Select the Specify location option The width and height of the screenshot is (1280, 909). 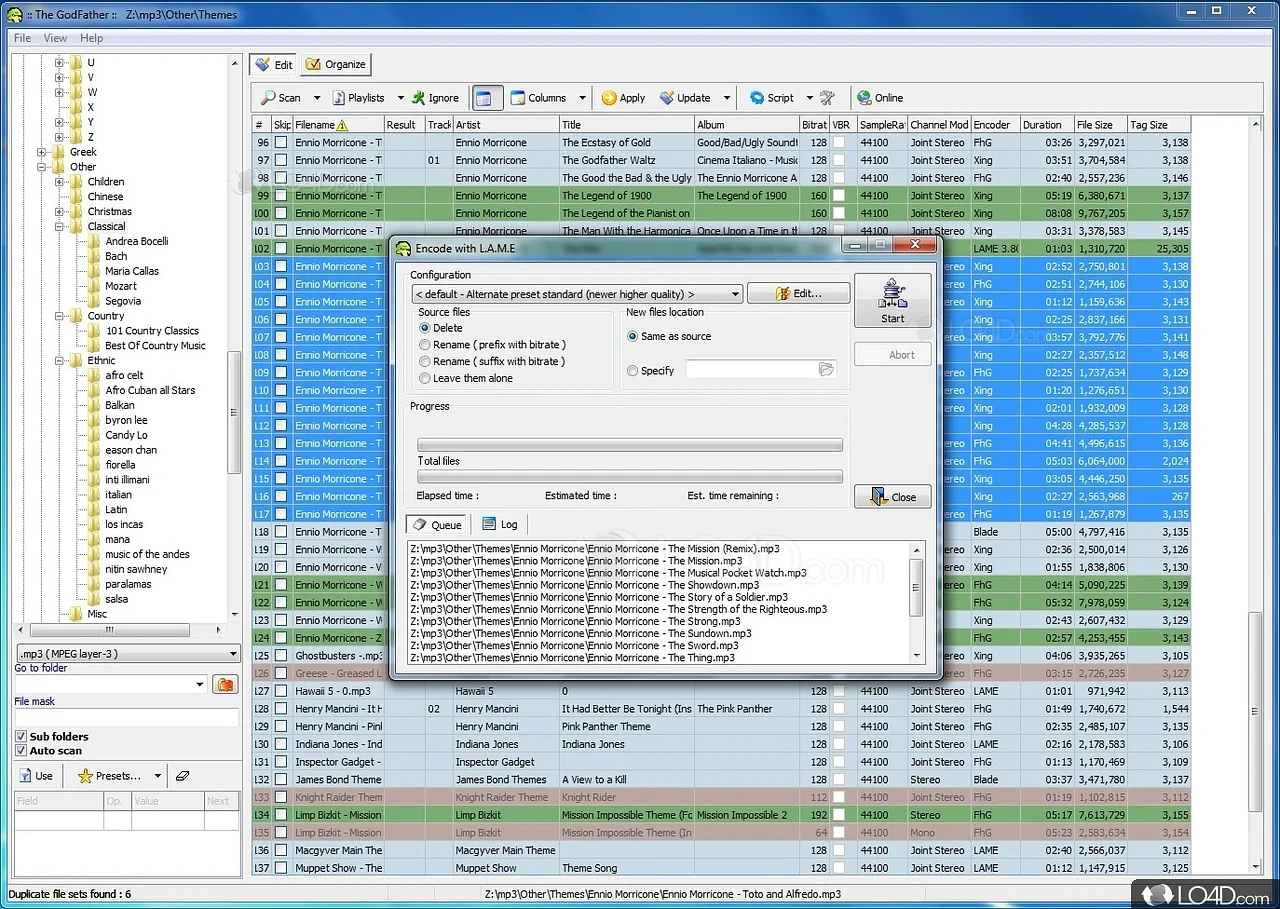click(x=651, y=370)
